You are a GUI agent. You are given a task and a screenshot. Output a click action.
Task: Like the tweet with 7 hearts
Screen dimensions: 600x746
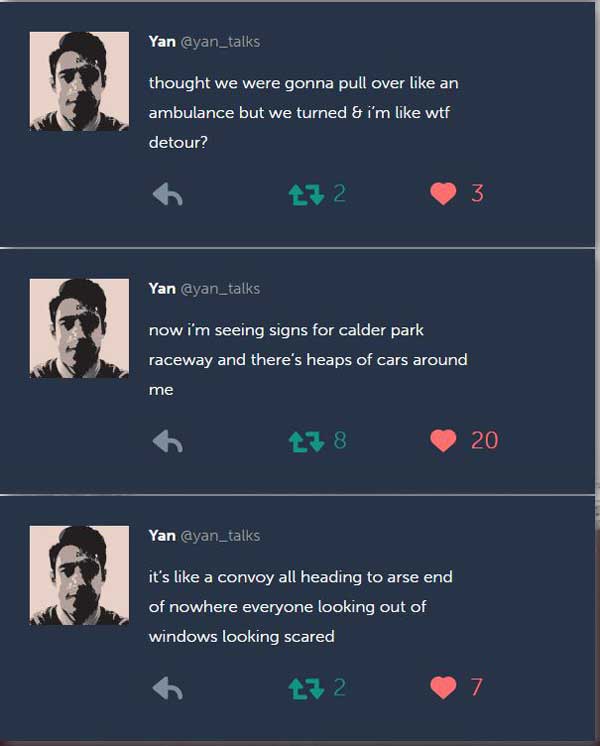coord(443,688)
